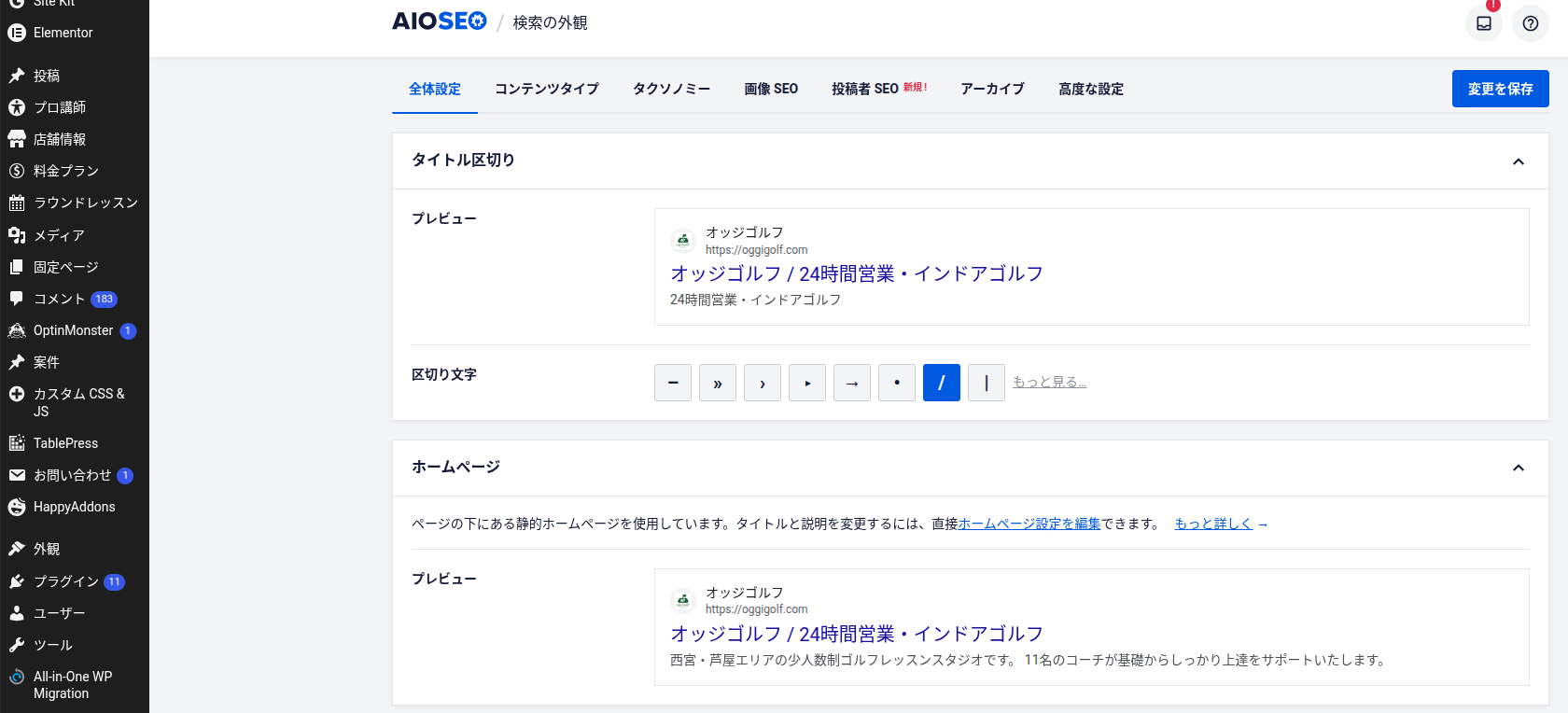1568x713 pixels.
Task: Click the 案件 pin icon
Action: pyautogui.click(x=17, y=362)
